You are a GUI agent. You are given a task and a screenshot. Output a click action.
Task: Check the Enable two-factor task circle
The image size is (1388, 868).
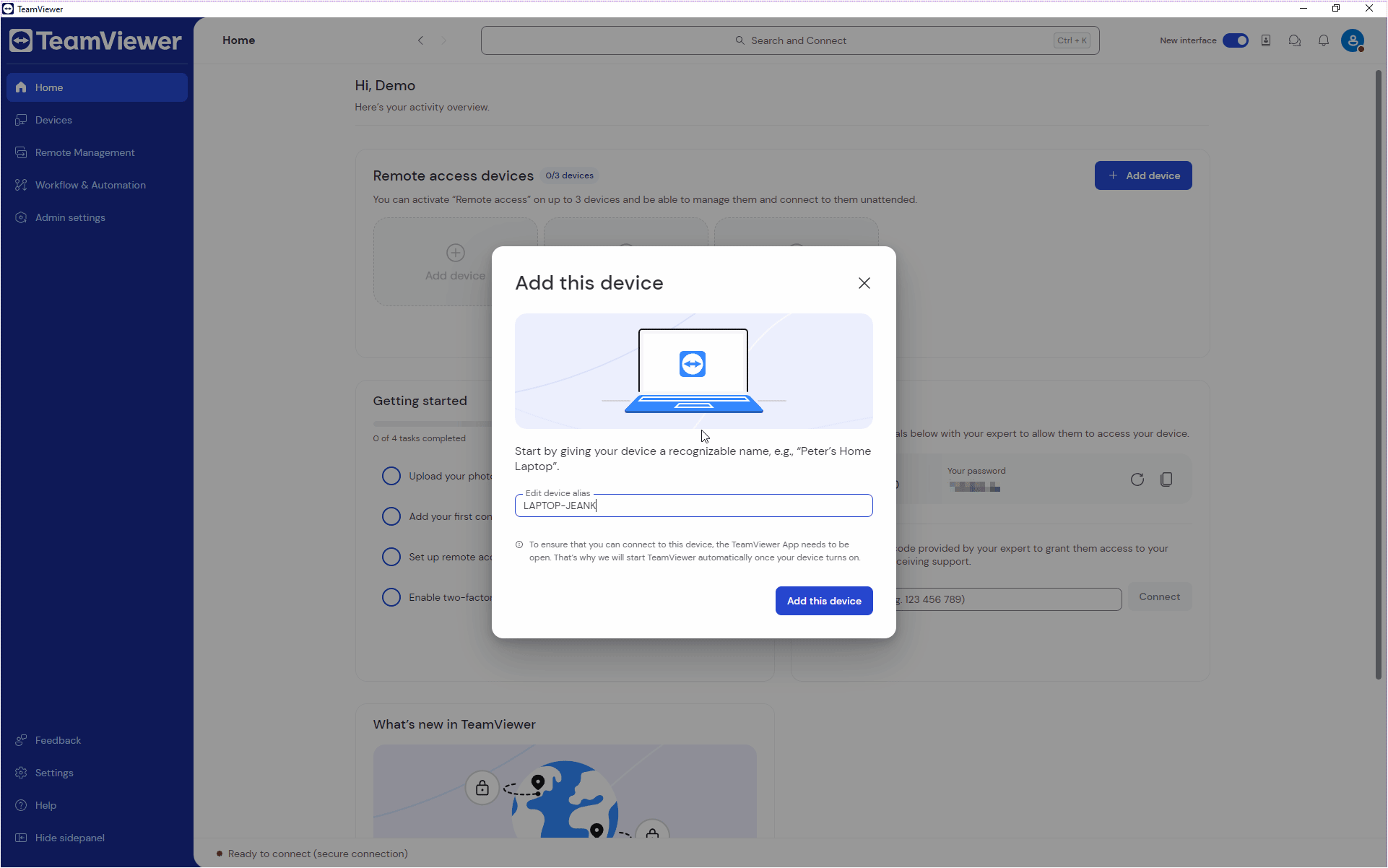(391, 597)
